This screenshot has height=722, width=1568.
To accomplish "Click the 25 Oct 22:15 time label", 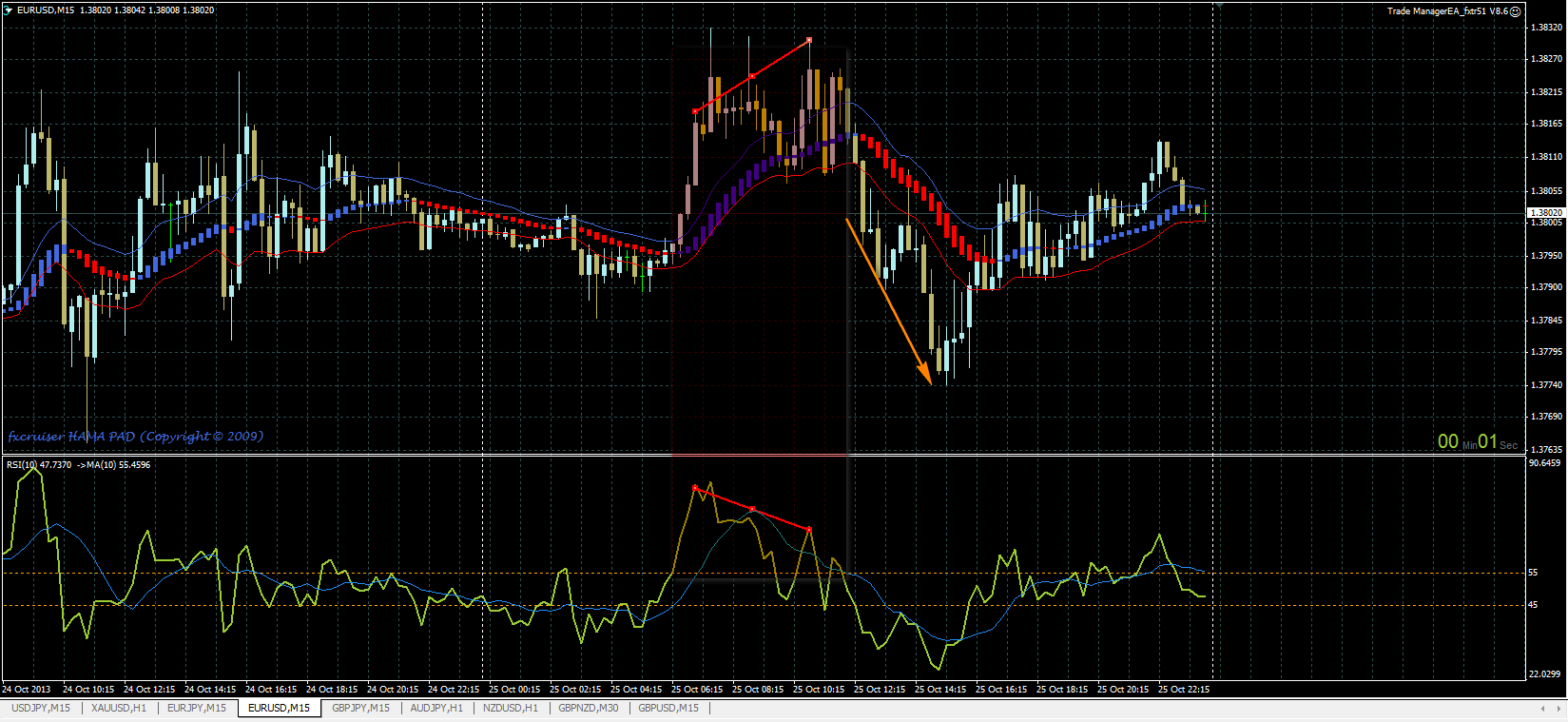I will click(1184, 690).
